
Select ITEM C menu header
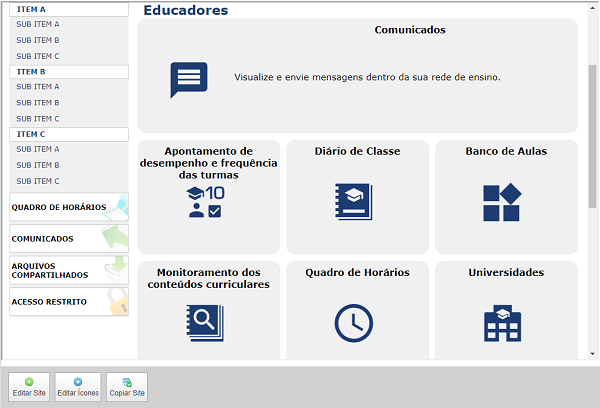(69, 134)
